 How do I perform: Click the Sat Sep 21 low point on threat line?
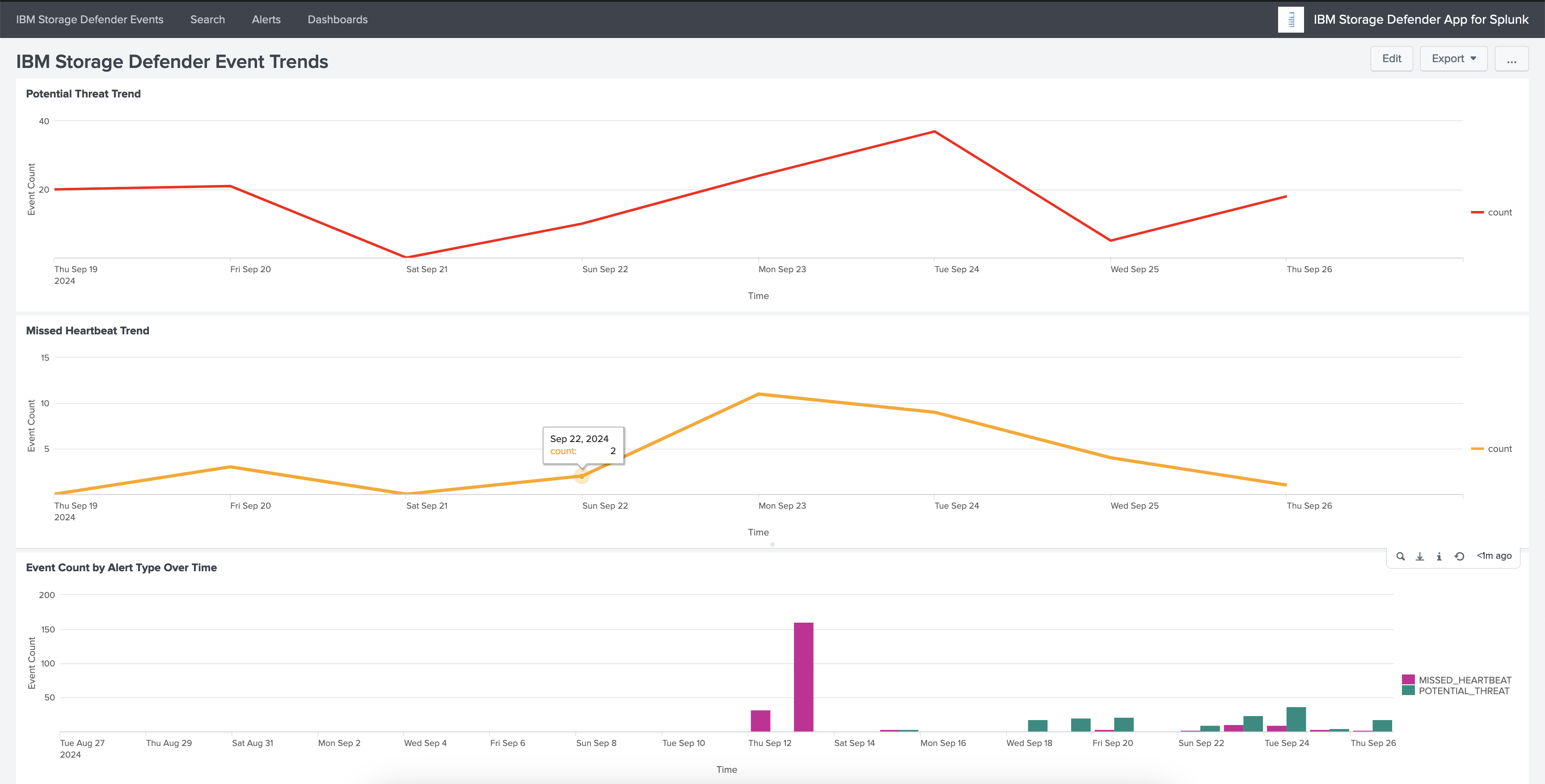407,257
